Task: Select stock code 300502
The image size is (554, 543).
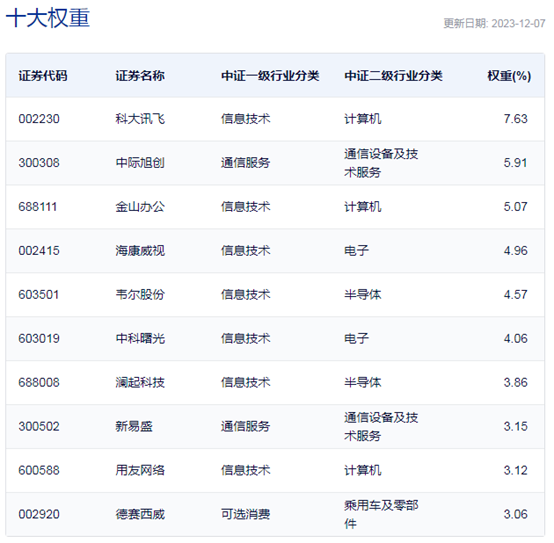Action: coord(39,426)
